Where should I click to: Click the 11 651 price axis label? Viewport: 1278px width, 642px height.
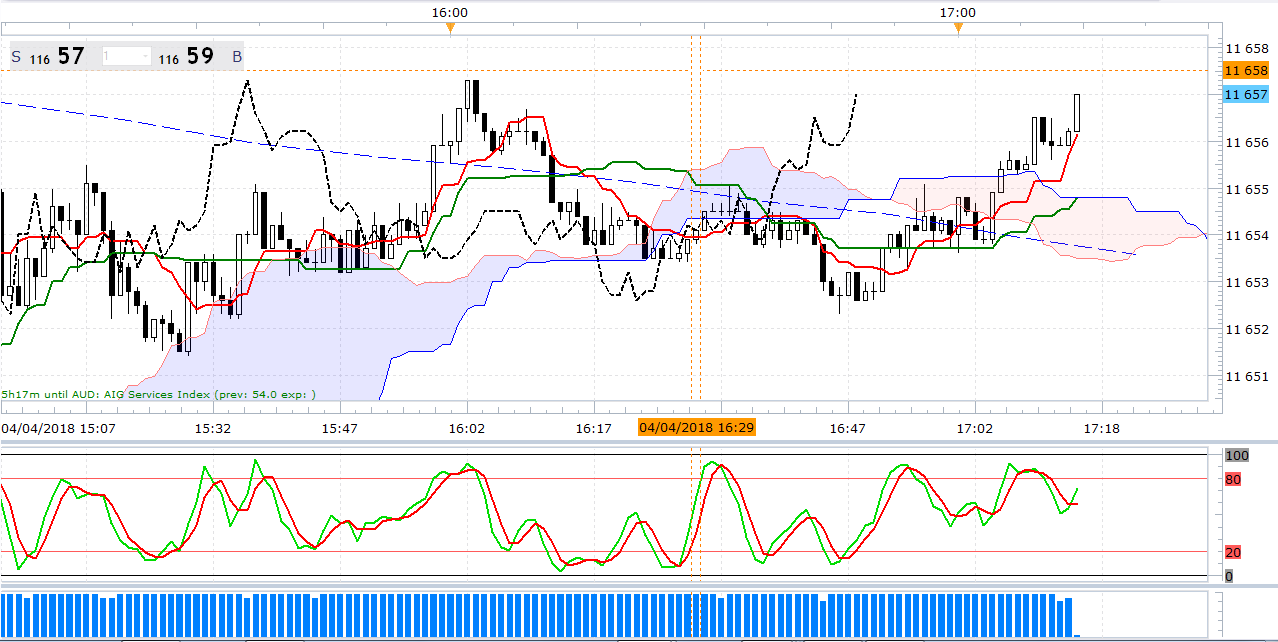click(1246, 376)
